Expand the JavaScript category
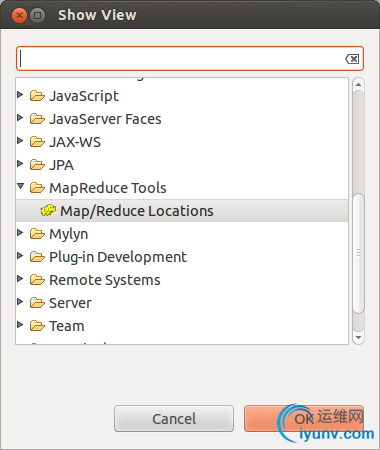The height and width of the screenshot is (450, 380). click(20, 95)
